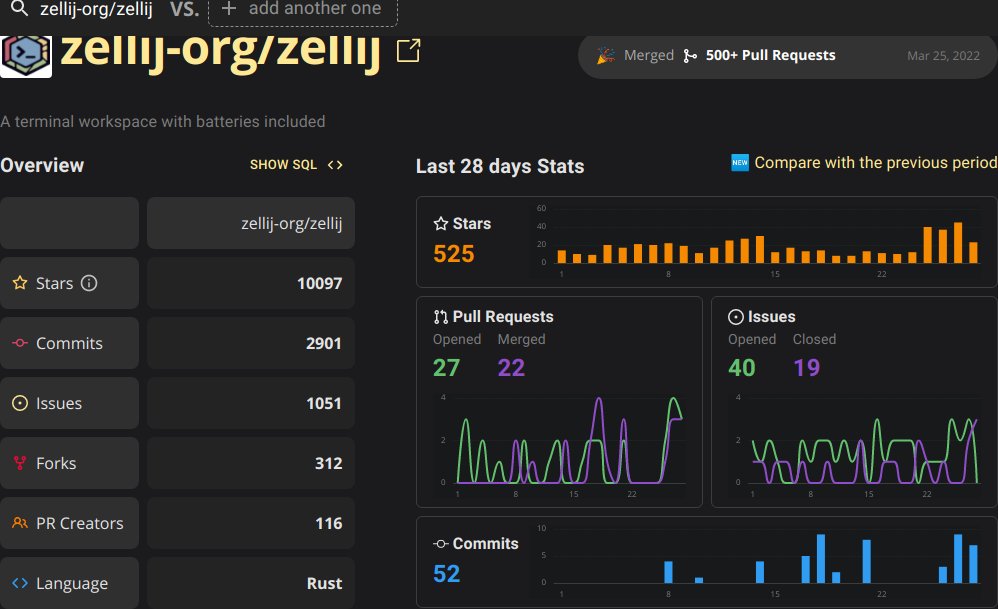
Task: Click the Overview heading
Action: 42,165
